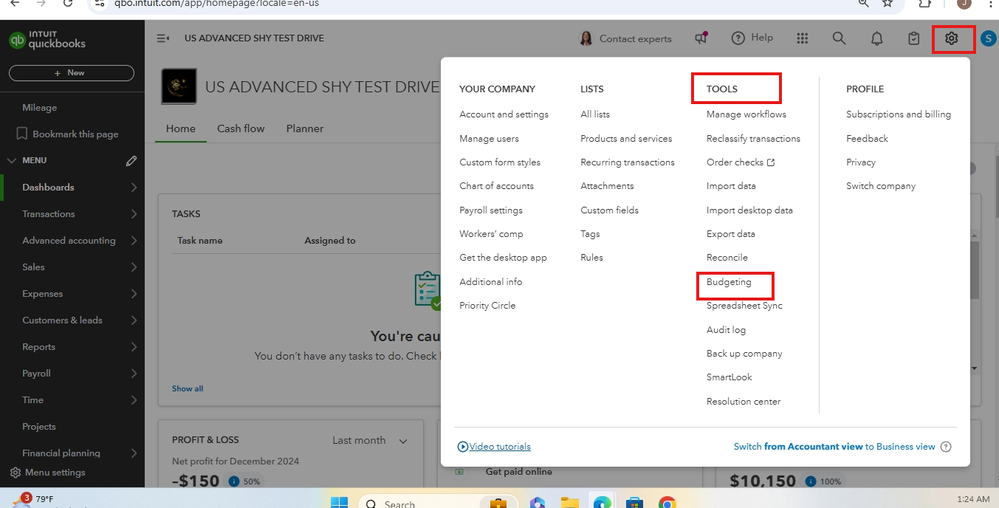Image resolution: width=999 pixels, height=508 pixels.
Task: Click the company logo thumbnail
Action: click(x=179, y=86)
